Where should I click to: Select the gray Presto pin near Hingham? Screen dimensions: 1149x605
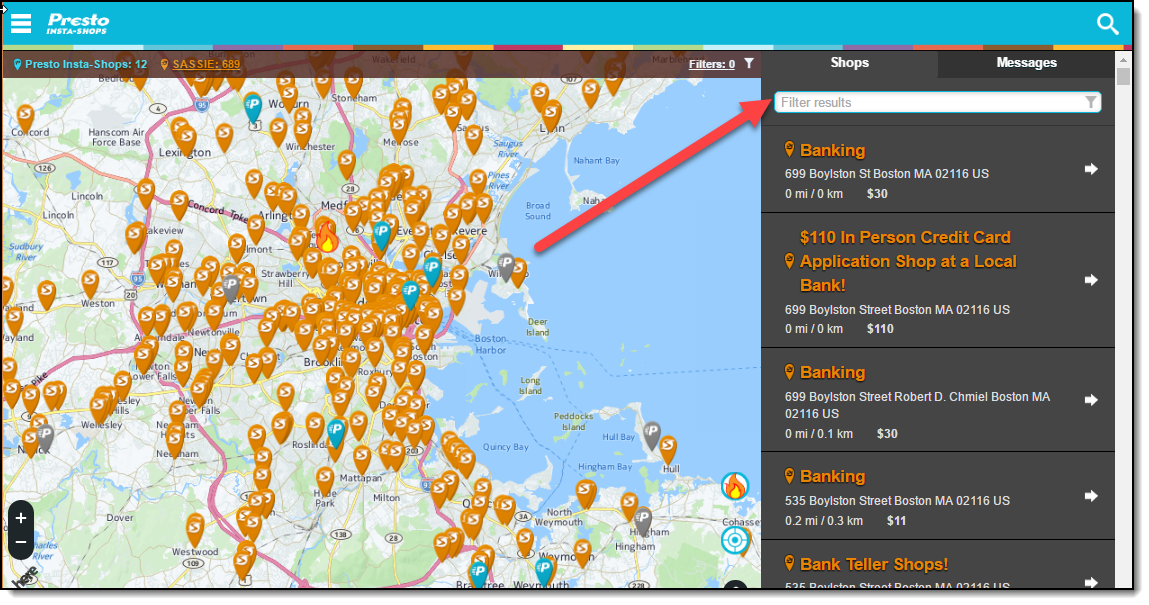(643, 521)
